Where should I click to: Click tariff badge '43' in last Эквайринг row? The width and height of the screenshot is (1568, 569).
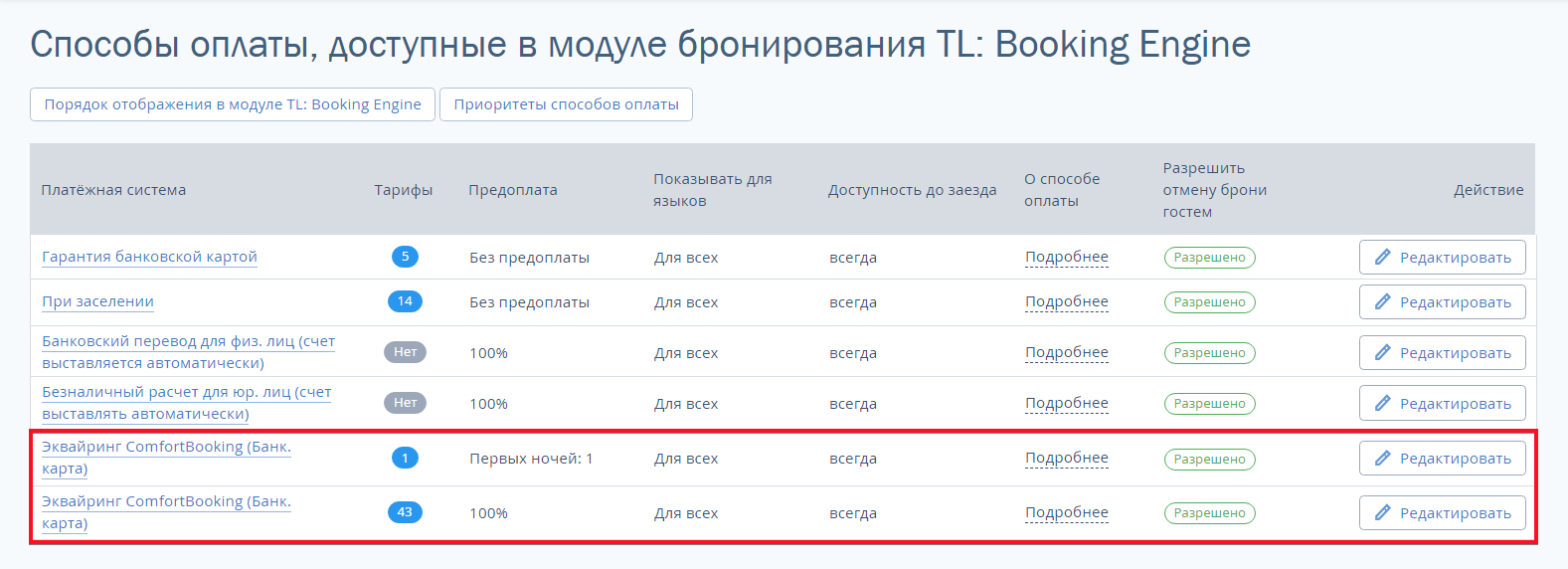point(405,512)
